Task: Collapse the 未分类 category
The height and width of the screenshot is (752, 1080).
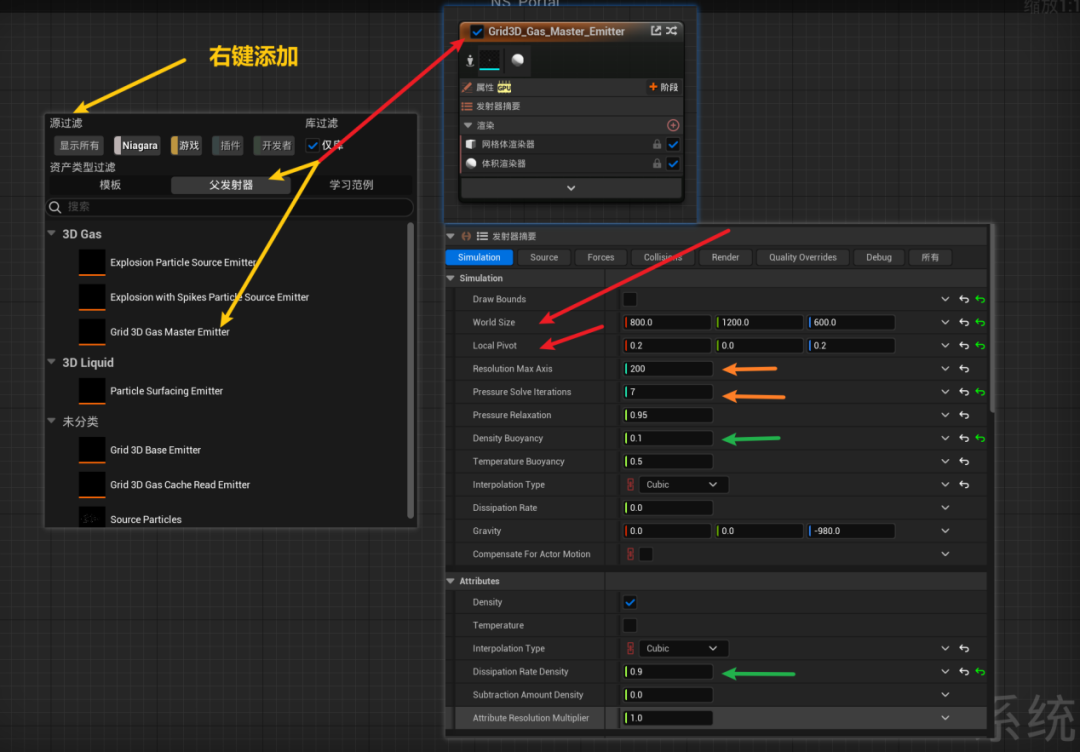Action: tap(52, 421)
